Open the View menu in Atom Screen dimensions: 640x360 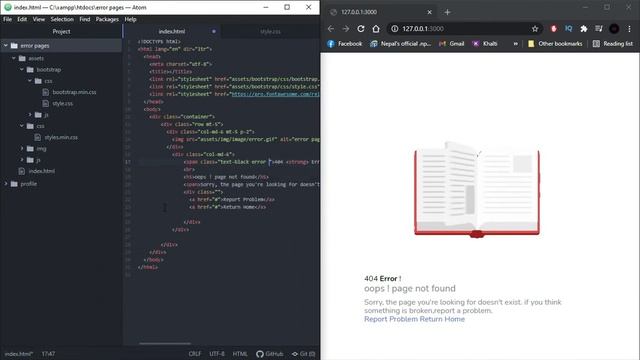point(39,19)
